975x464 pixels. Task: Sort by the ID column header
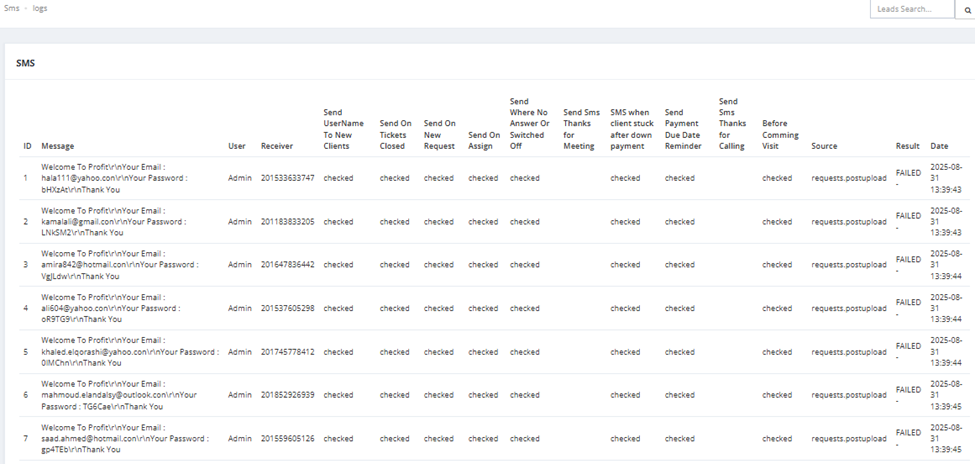(27, 146)
